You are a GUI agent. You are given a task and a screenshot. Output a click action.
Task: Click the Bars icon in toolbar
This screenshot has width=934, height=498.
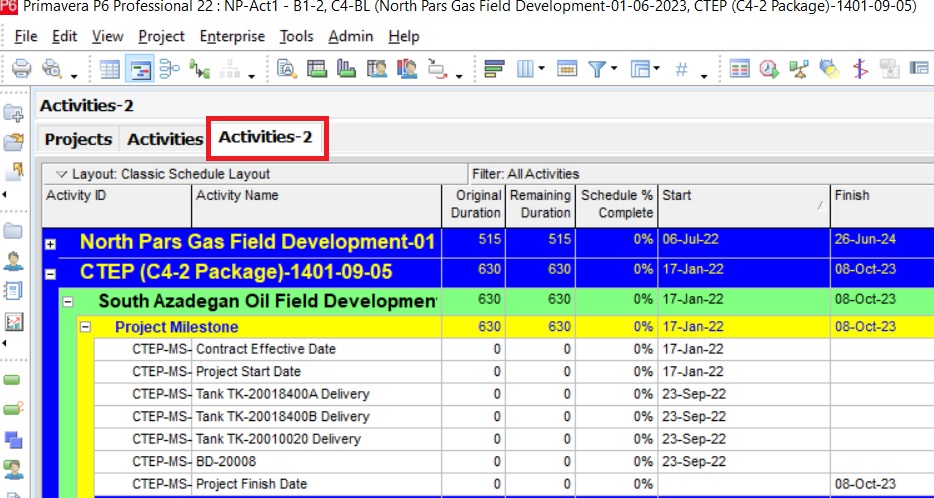(494, 69)
